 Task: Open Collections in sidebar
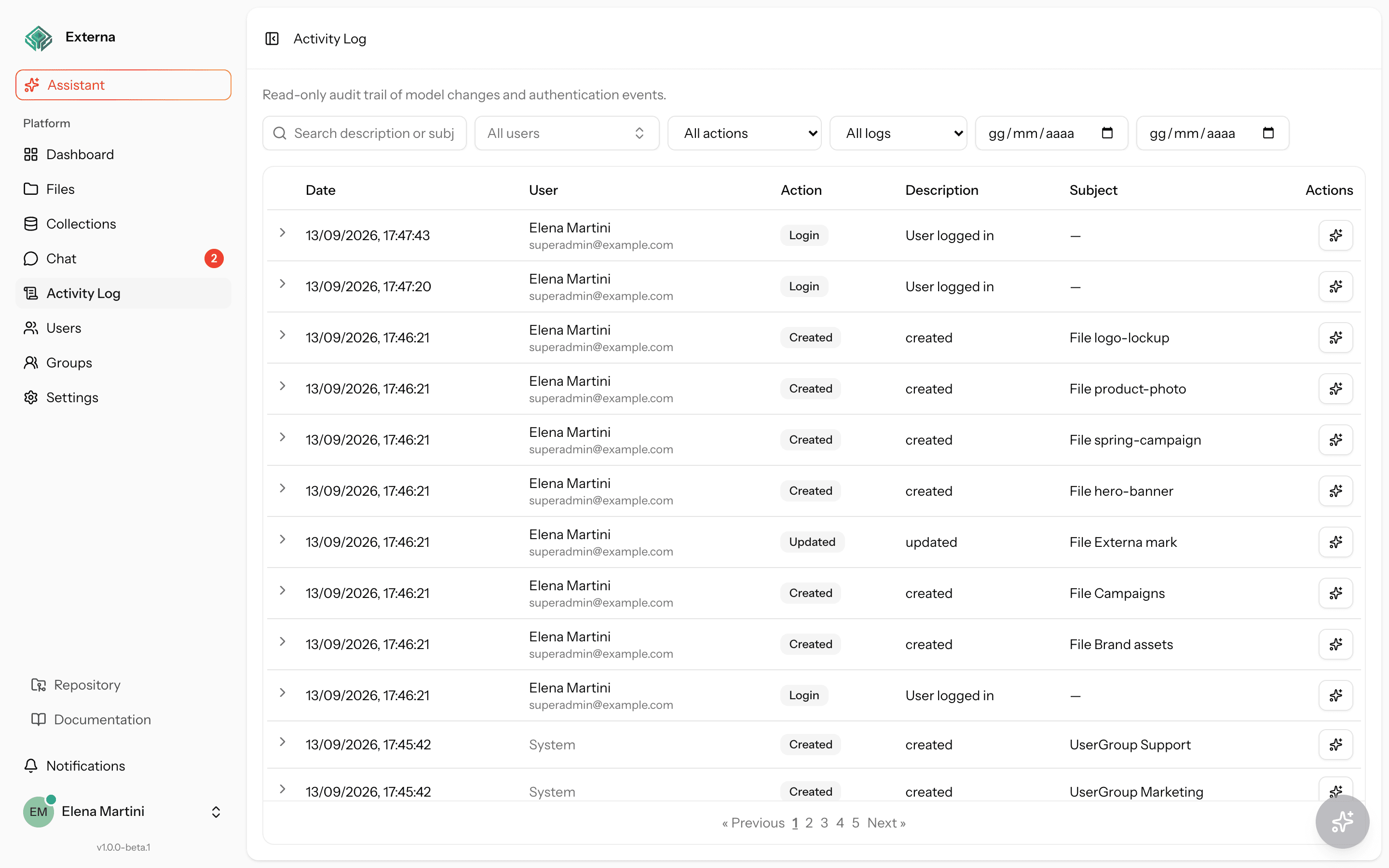coord(123,224)
